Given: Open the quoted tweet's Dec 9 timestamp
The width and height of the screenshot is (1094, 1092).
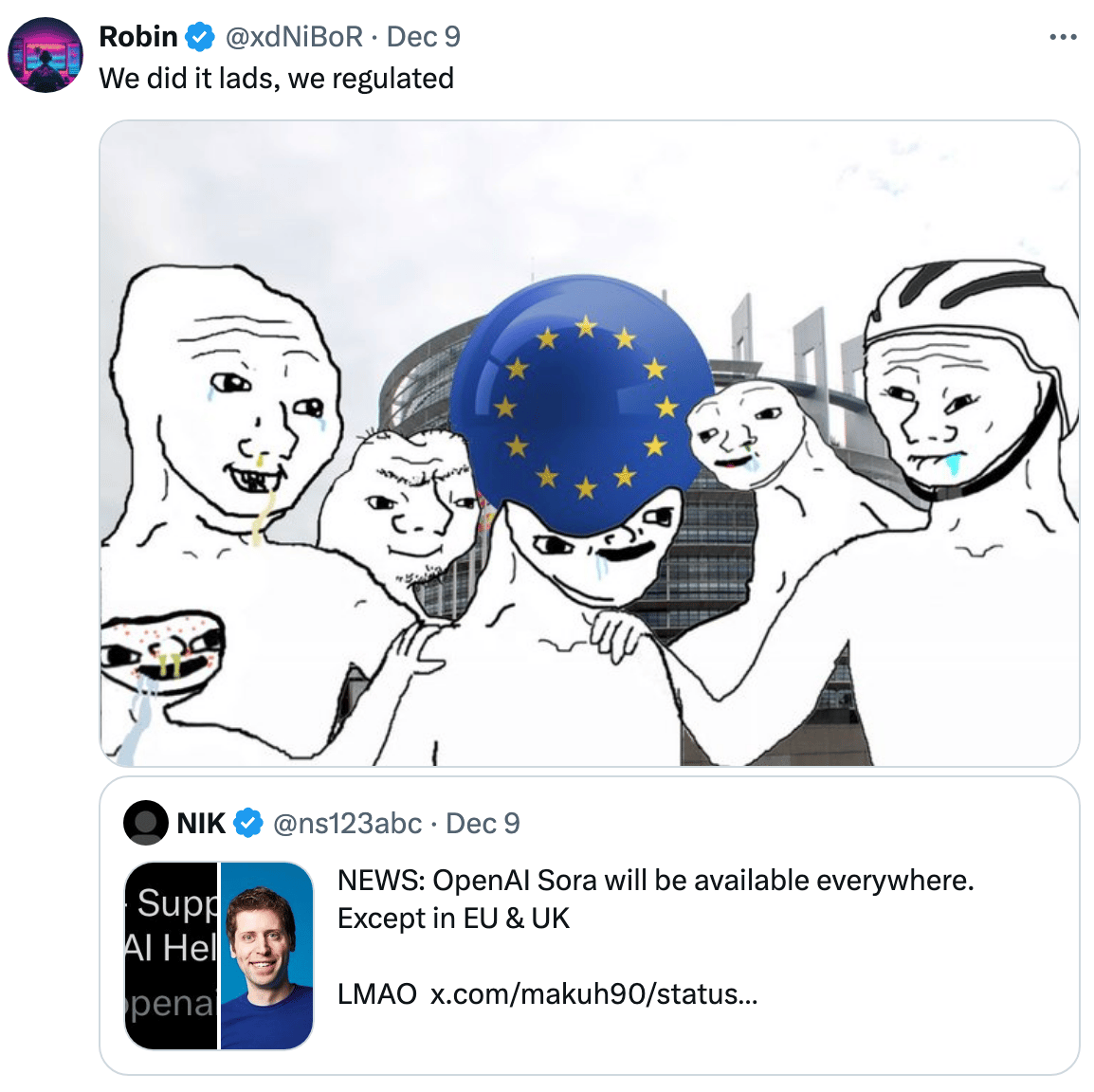Looking at the screenshot, I should [483, 824].
